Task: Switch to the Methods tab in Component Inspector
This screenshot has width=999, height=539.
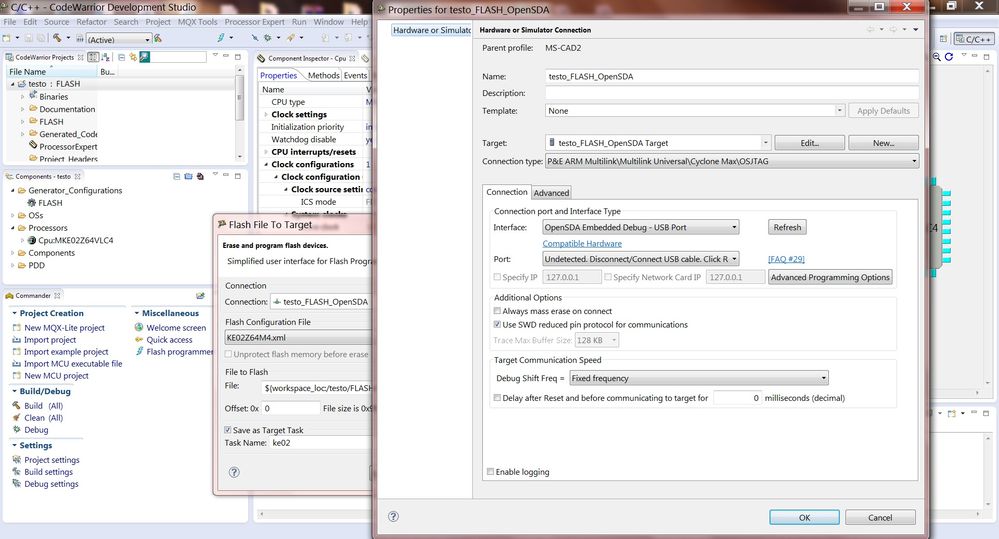Action: [x=323, y=75]
